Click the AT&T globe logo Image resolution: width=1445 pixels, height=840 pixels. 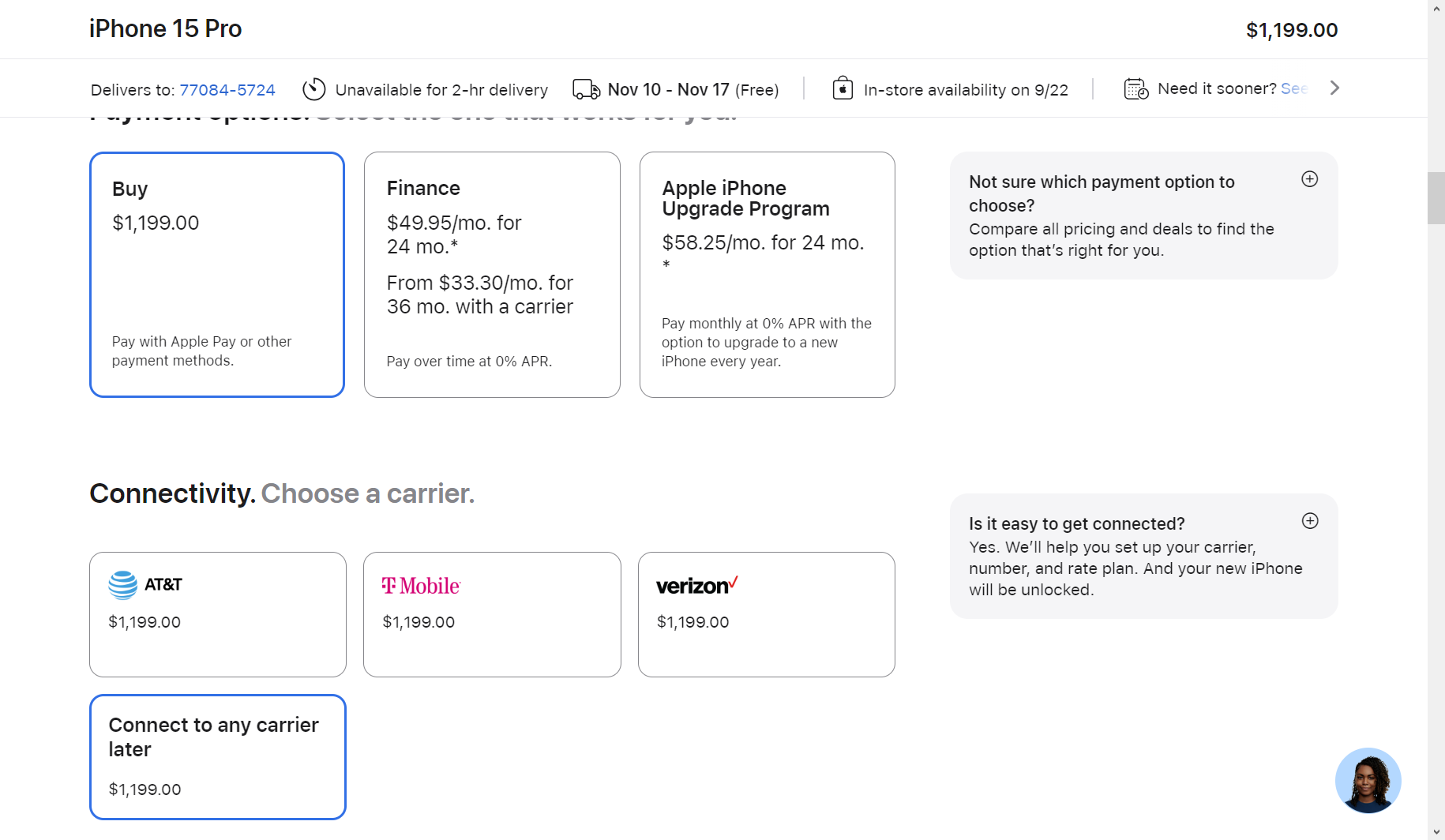point(122,585)
